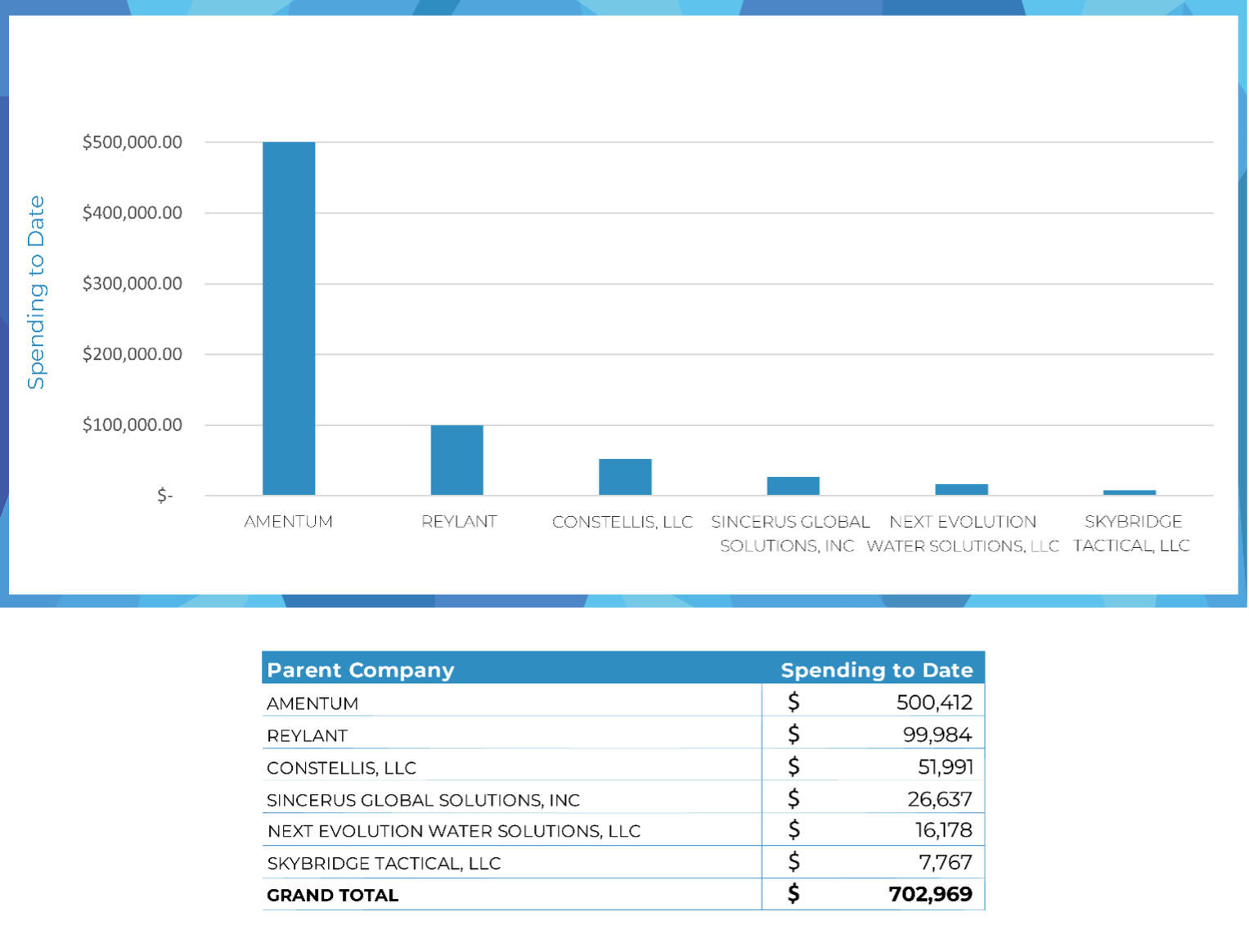
Task: Click the 500,412 spending value
Action: point(934,703)
